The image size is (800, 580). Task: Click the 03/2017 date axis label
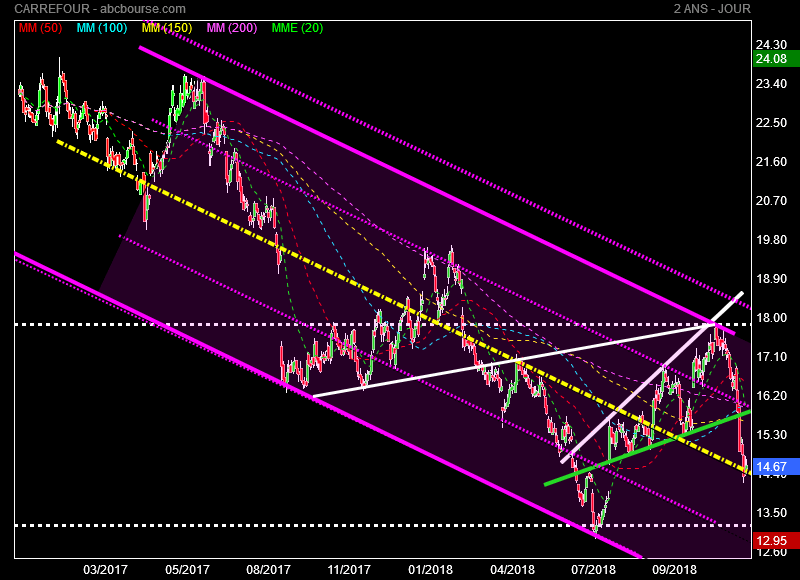[x=106, y=569]
